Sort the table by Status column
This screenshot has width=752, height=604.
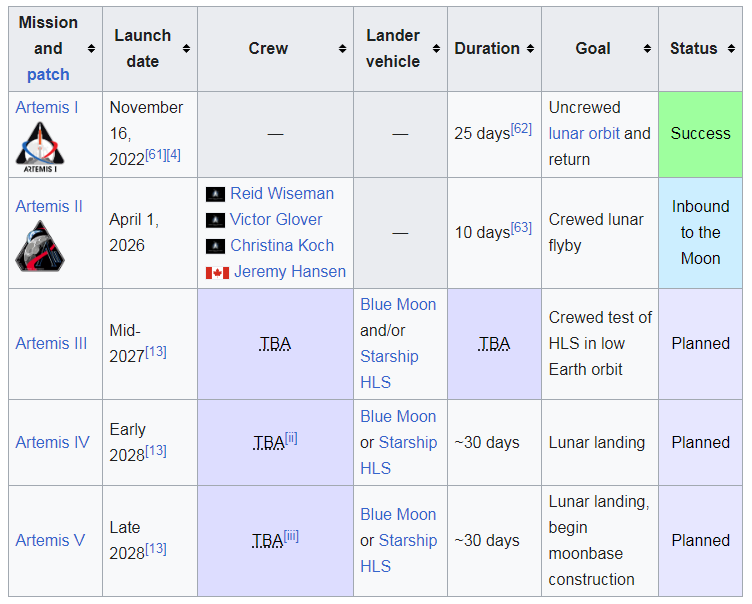point(731,48)
